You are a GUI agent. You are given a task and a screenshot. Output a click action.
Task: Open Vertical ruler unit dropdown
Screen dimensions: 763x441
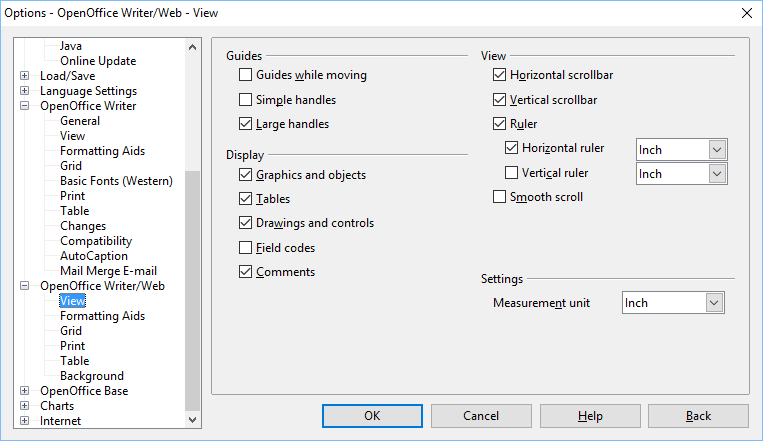[716, 174]
